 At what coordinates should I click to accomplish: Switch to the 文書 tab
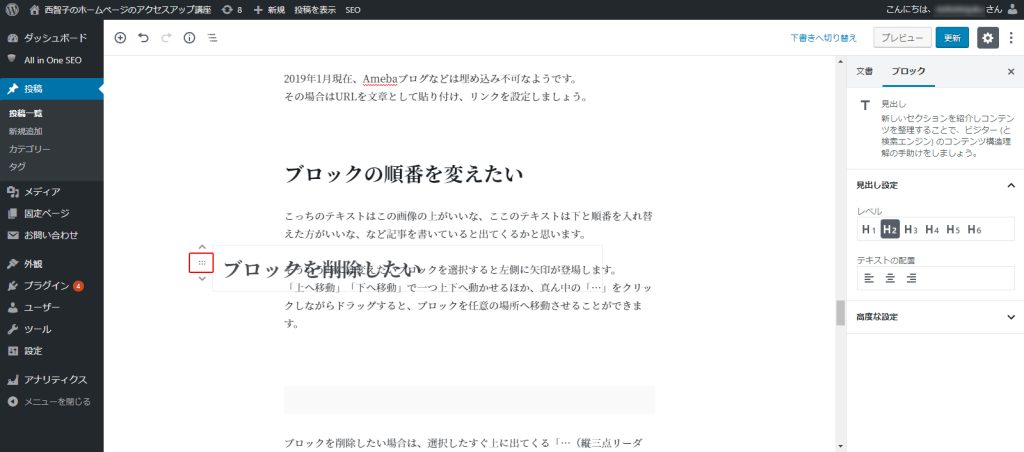tap(864, 71)
